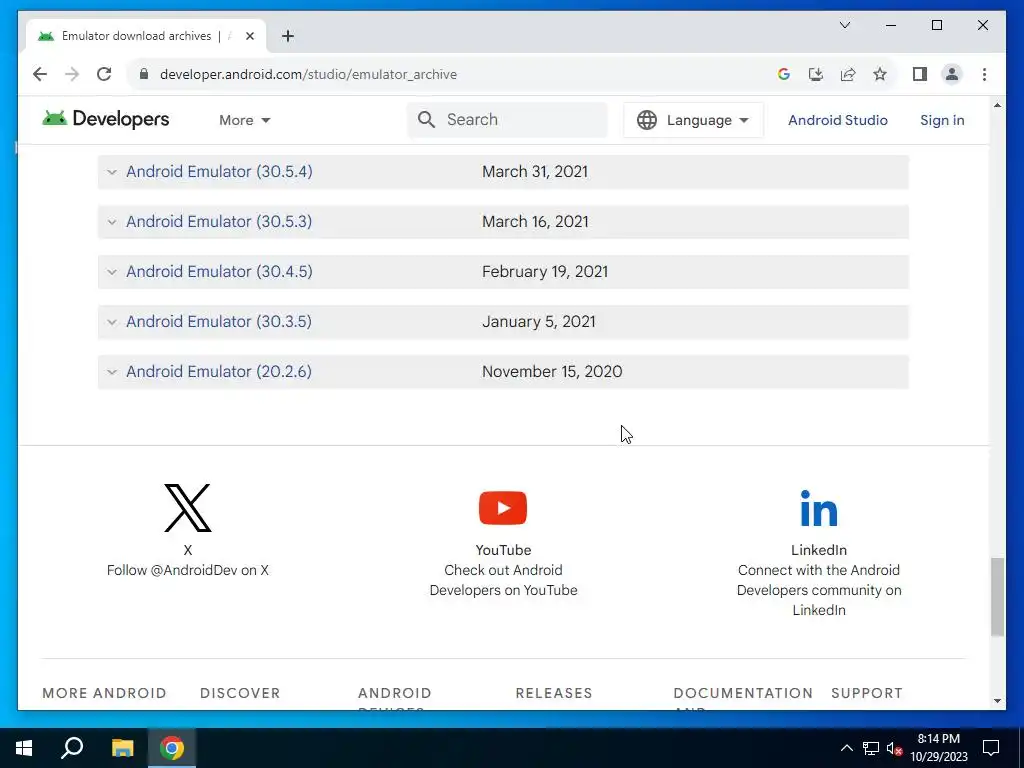Viewport: 1024px width, 768px height.
Task: Expand the Android Emulator (30.3.5) row
Action: pyautogui.click(x=112, y=322)
